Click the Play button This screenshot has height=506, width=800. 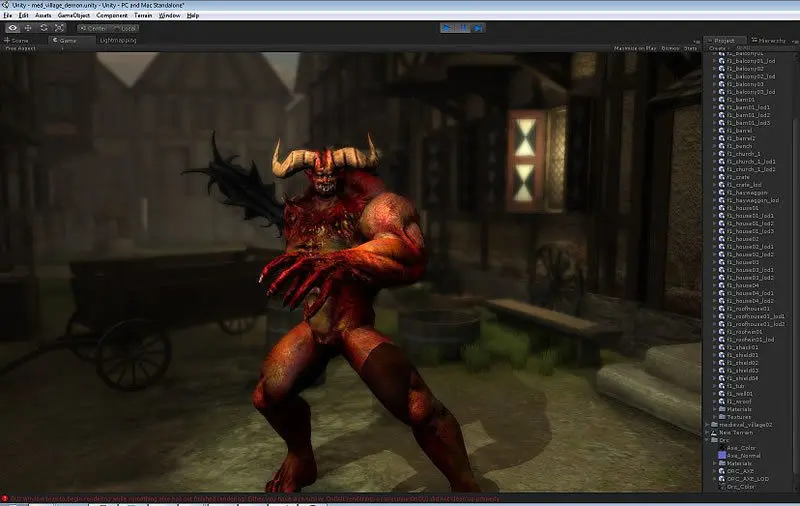(447, 28)
